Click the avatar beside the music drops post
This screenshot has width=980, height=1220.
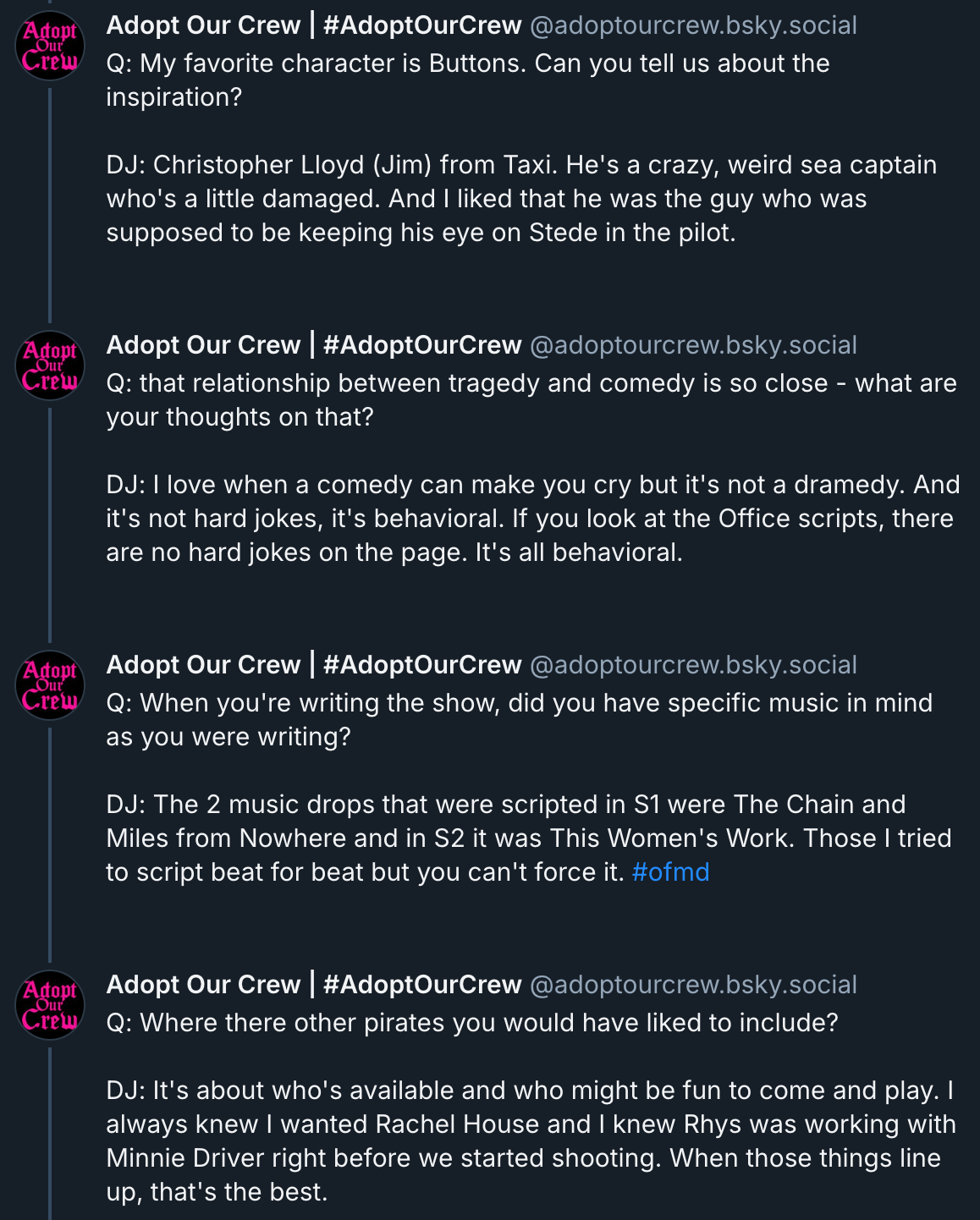pos(50,686)
